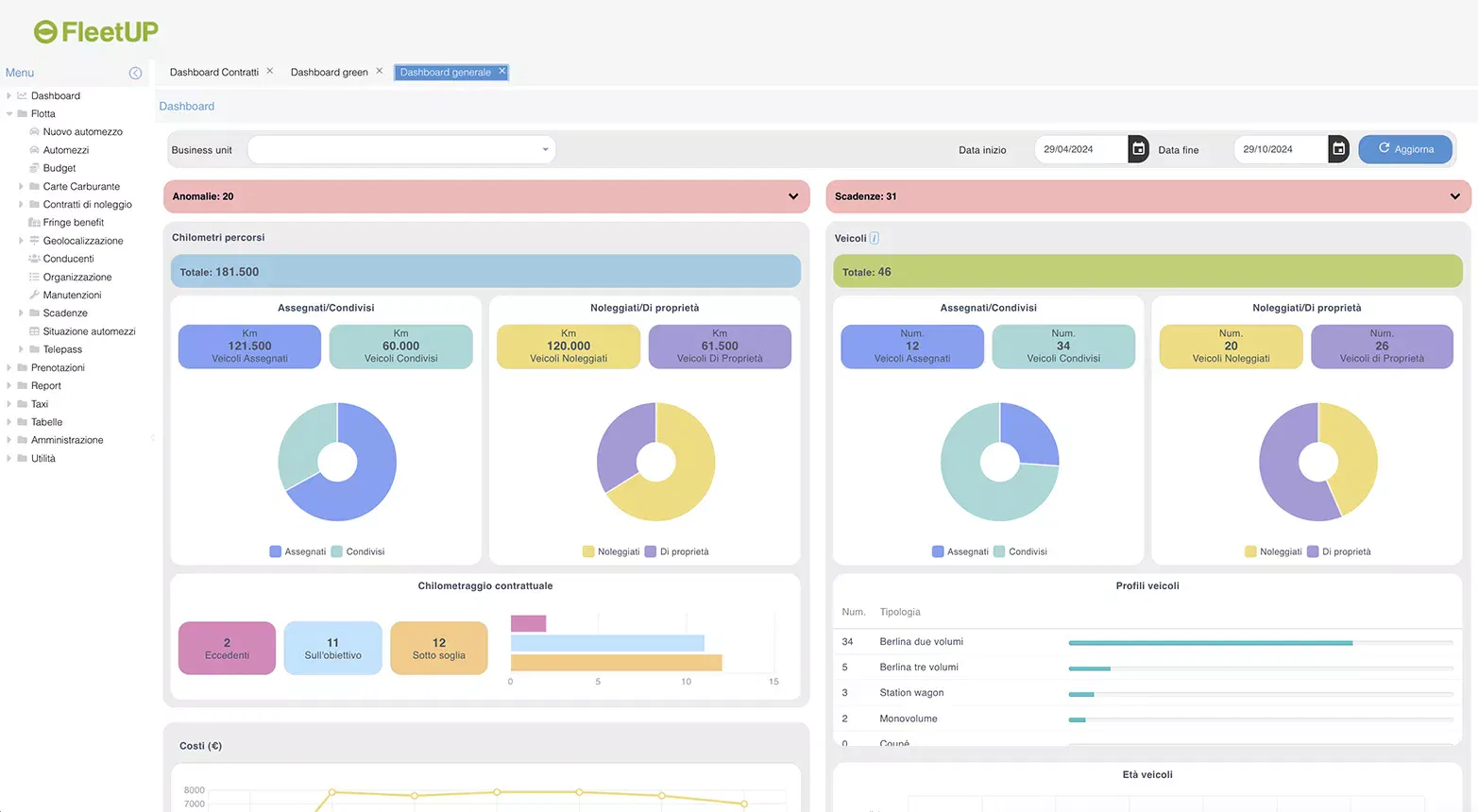Open the Data inizio calendar picker
Viewport: 1478px width, 812px height.
coord(1138,148)
